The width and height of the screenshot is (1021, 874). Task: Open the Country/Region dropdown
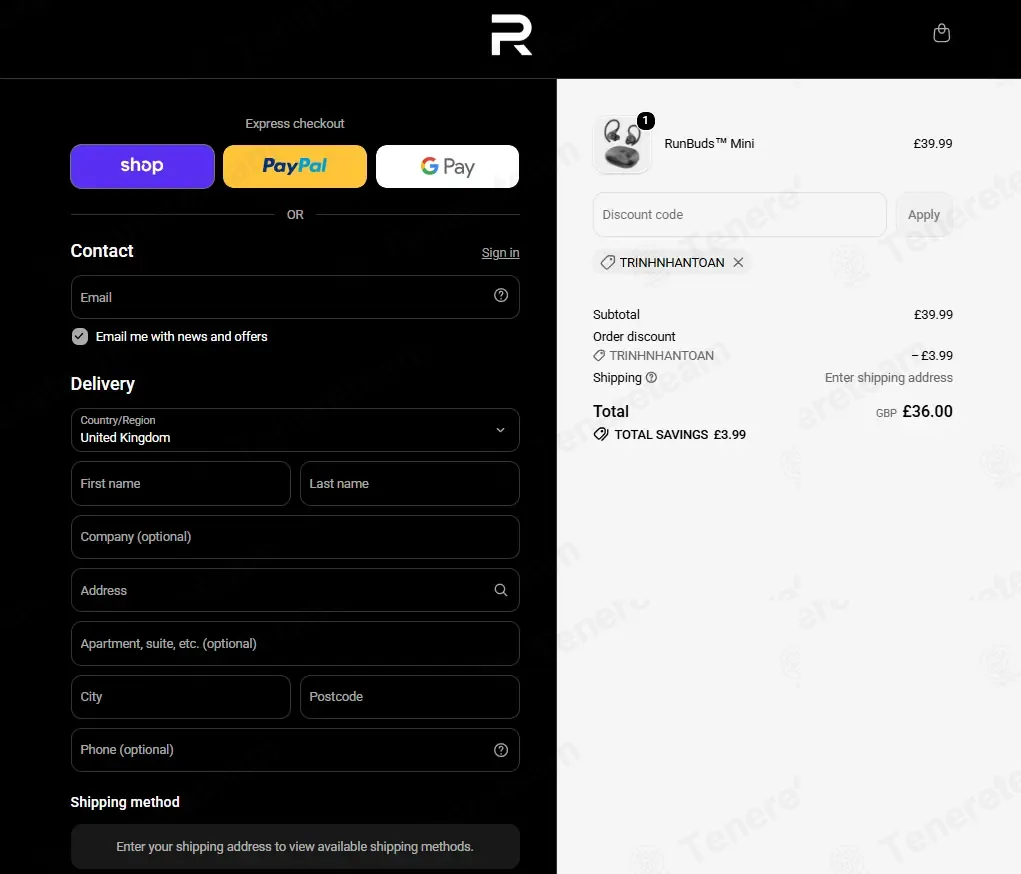click(x=295, y=430)
